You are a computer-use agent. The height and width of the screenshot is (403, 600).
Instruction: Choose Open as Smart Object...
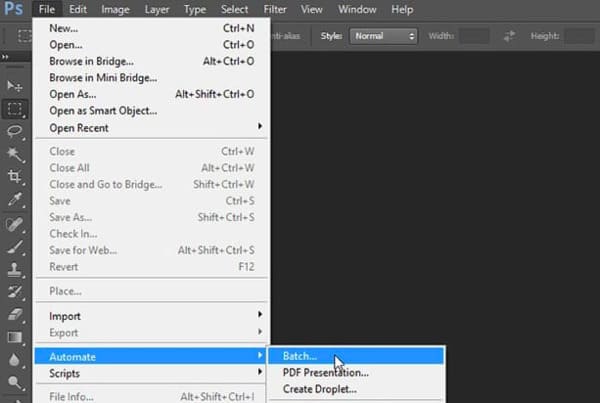(152, 111)
